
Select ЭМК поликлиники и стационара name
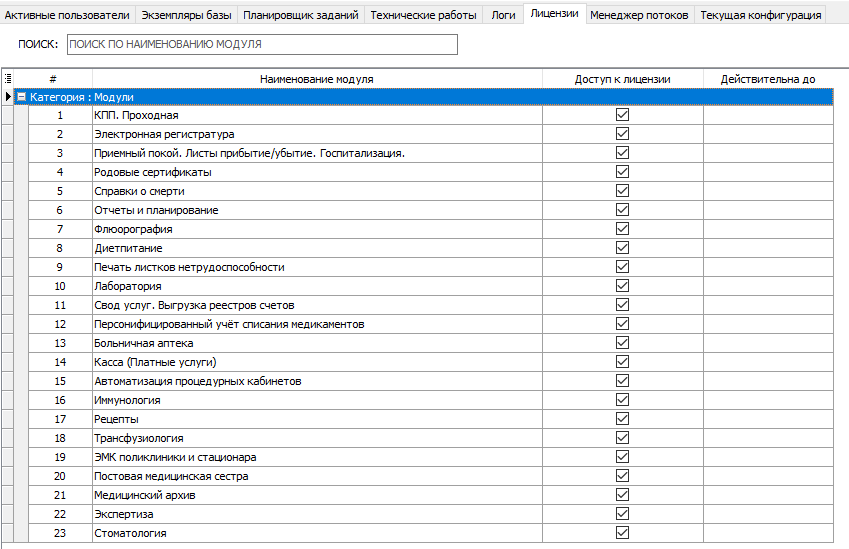pyautogui.click(x=317, y=457)
